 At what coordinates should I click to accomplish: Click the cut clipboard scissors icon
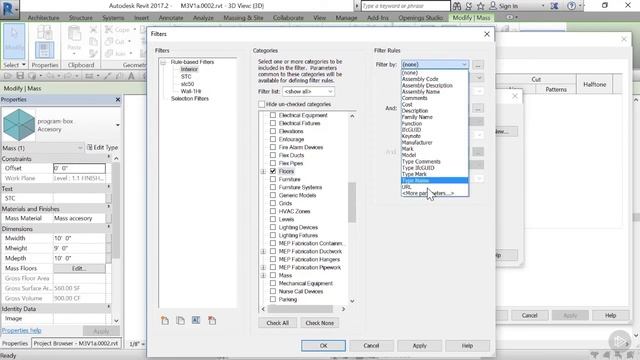[x=93, y=29]
